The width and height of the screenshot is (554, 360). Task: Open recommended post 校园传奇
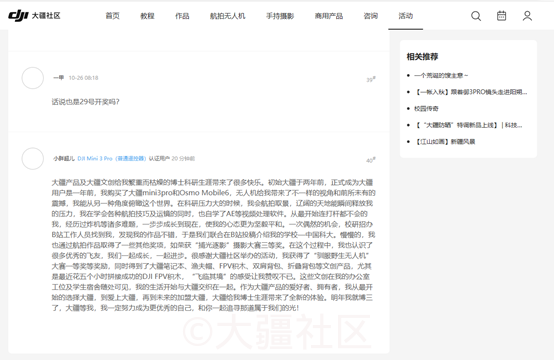426,108
